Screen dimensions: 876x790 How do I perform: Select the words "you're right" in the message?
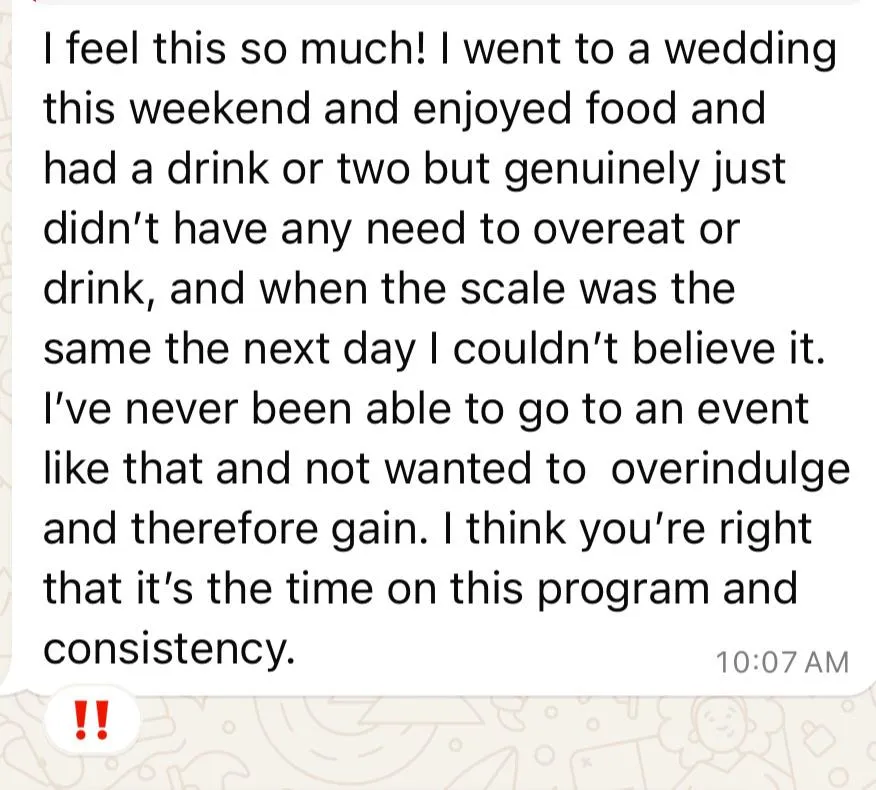click(x=695, y=531)
